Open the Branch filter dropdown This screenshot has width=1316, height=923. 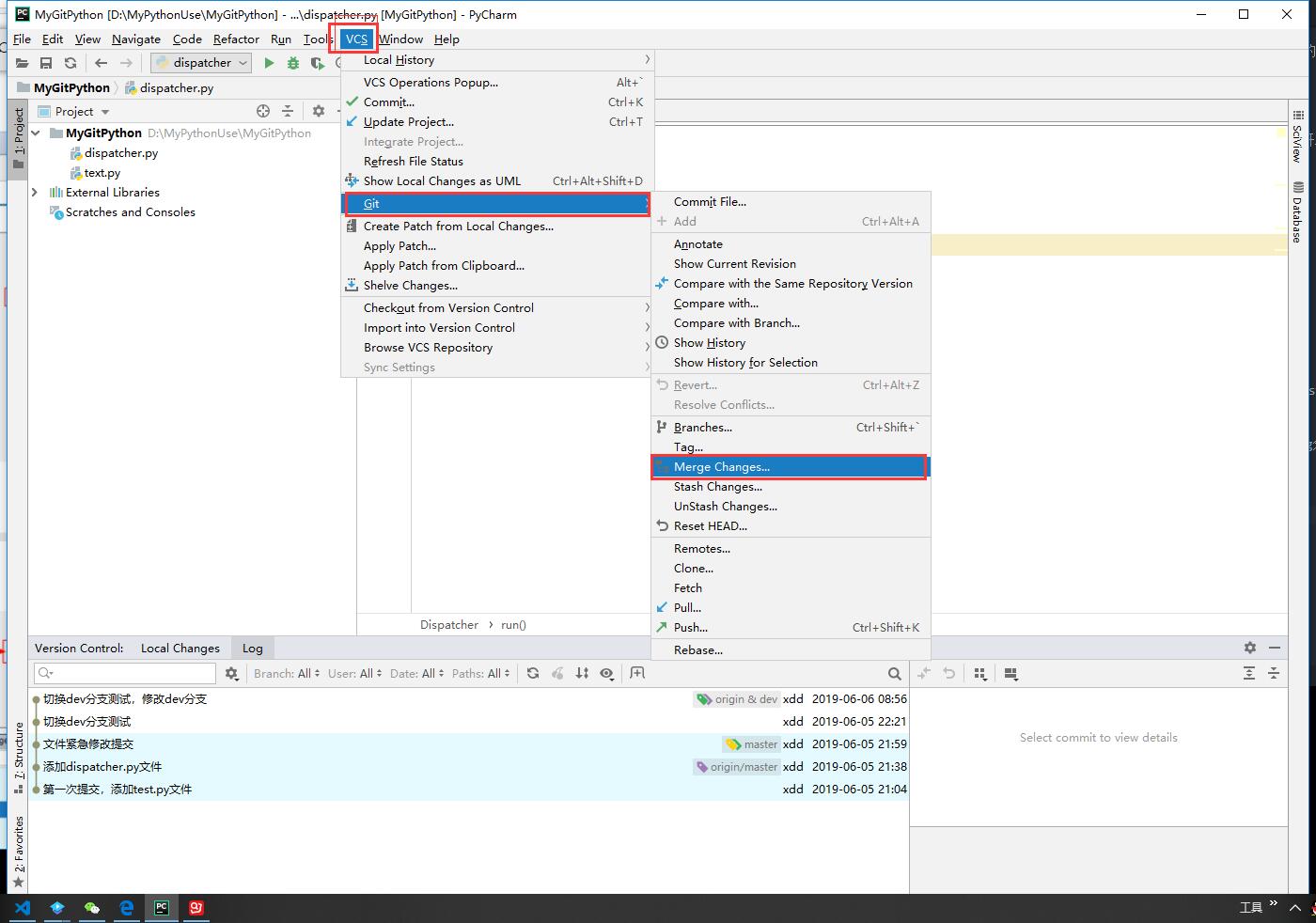(287, 673)
